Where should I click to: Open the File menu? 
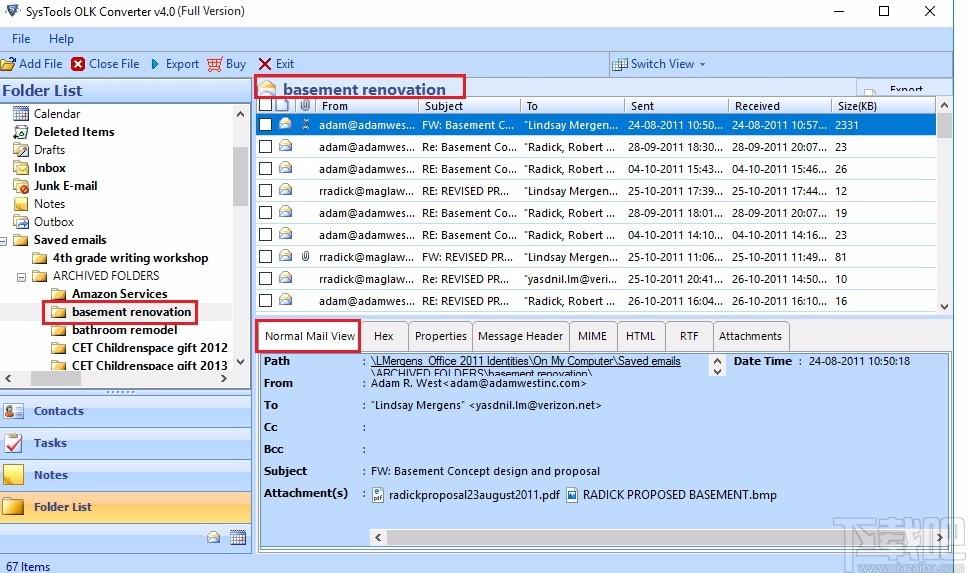[x=21, y=38]
